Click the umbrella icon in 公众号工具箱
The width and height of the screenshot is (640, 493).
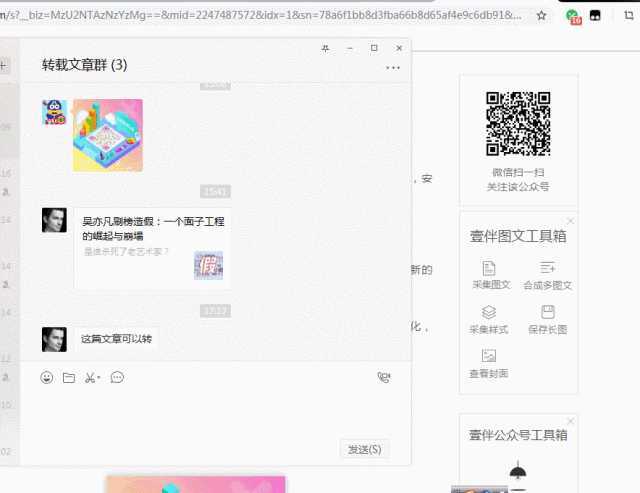pyautogui.click(x=518, y=470)
